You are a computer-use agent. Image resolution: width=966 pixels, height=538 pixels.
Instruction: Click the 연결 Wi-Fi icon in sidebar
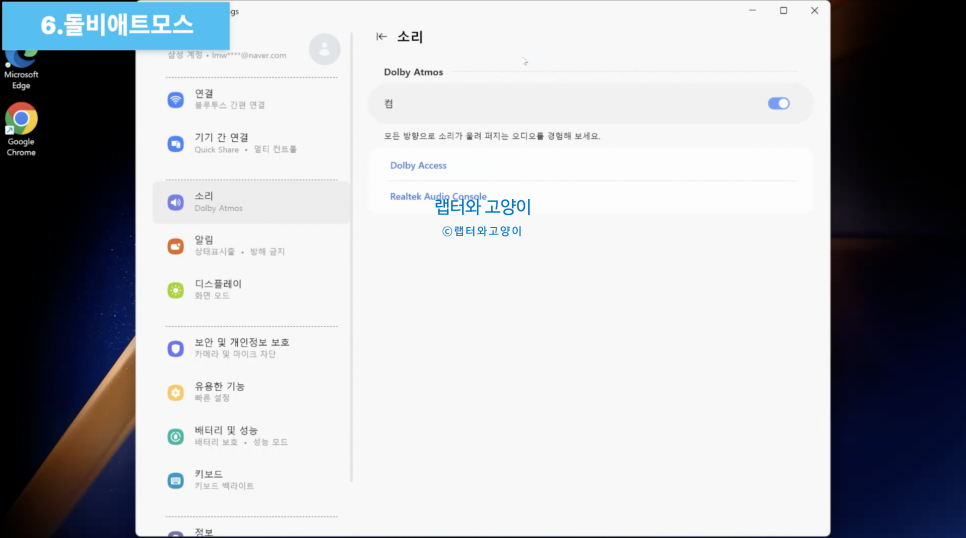click(176, 100)
